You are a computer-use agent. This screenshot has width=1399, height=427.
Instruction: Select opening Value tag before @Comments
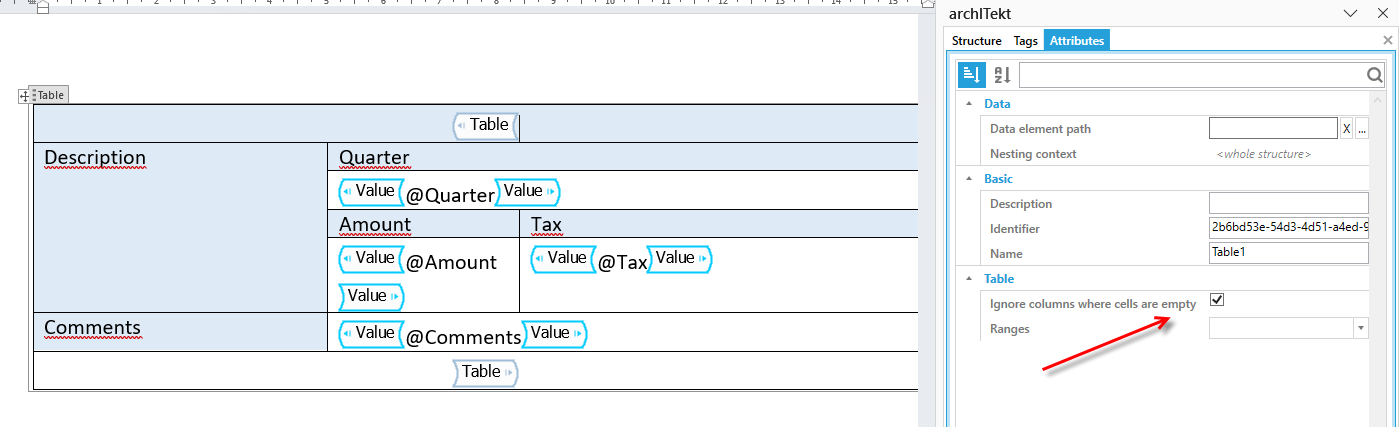coord(371,333)
